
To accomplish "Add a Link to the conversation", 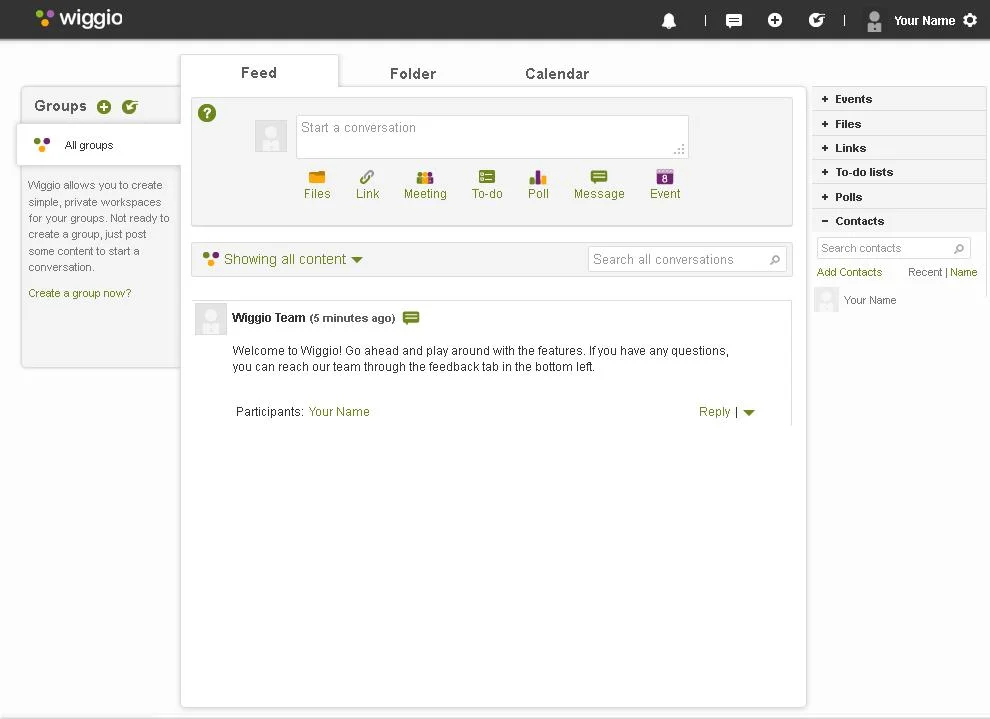I will click(367, 185).
